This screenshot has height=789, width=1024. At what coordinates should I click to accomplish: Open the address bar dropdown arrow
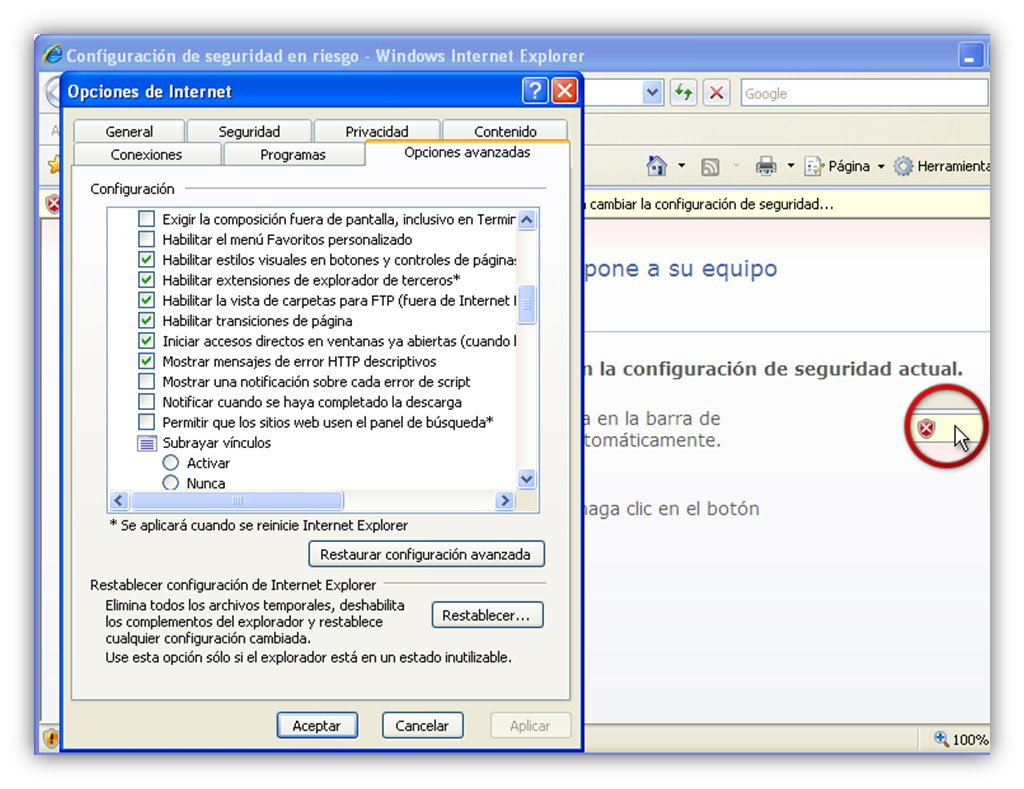[652, 93]
